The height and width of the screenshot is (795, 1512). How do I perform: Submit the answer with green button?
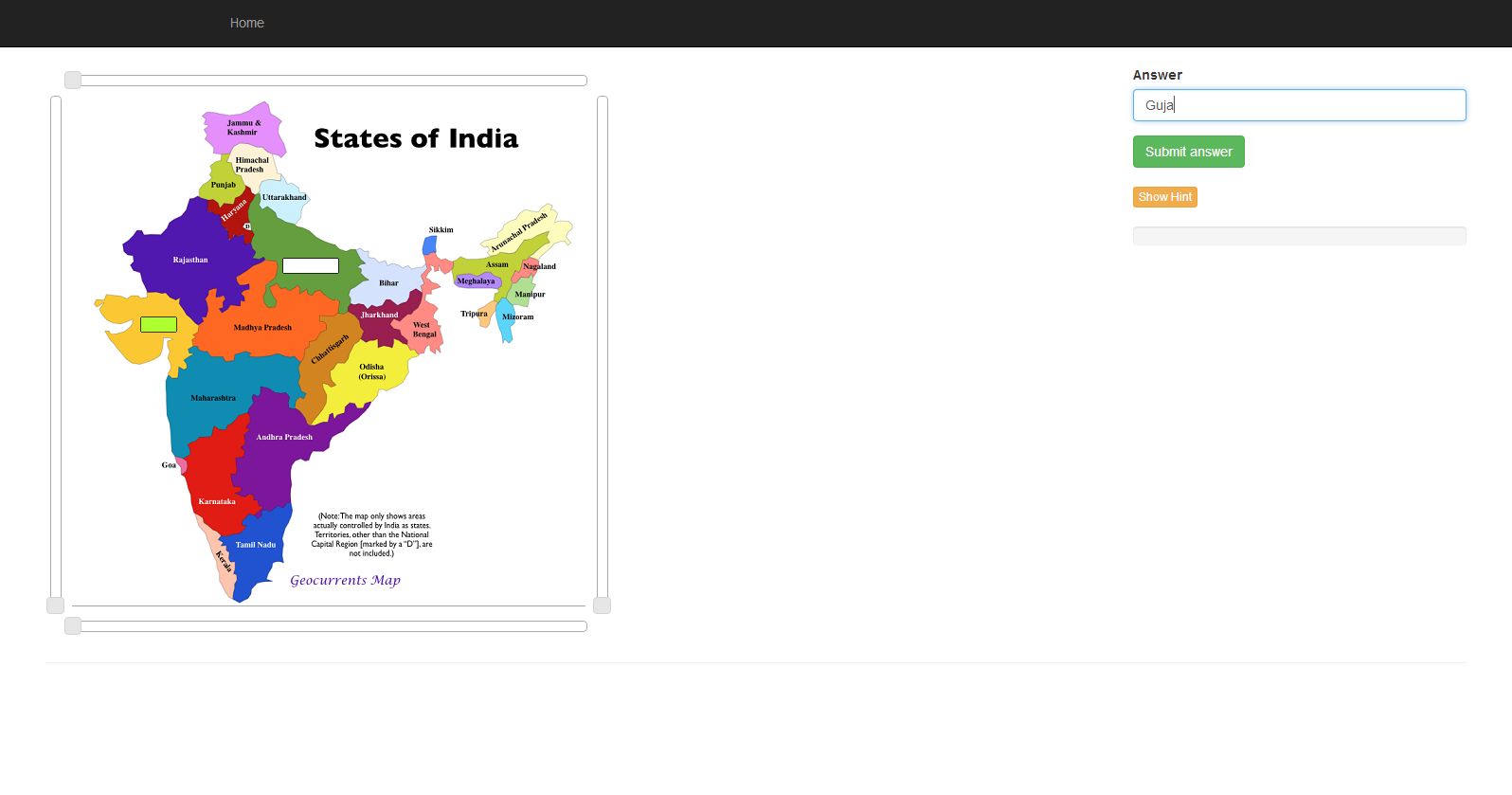click(x=1188, y=152)
